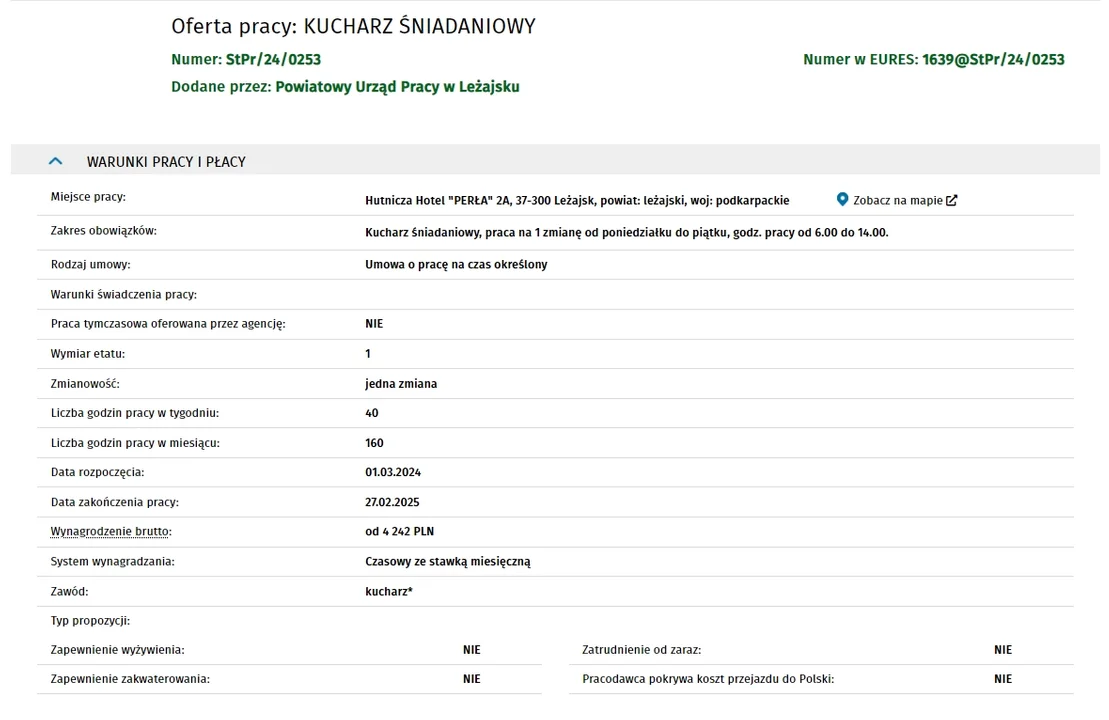Click the System wynagradzania label
Viewport: 1109px width, 720px height.
(112, 561)
